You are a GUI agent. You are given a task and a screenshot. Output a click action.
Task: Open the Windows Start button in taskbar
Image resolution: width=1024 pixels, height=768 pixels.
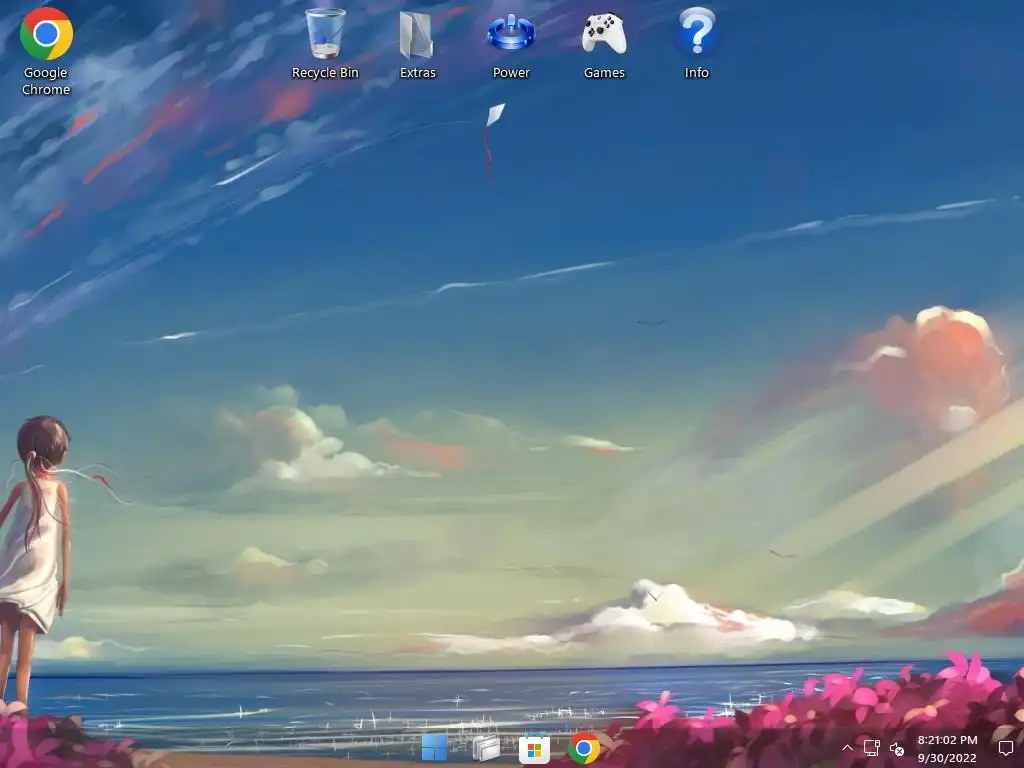click(x=434, y=748)
